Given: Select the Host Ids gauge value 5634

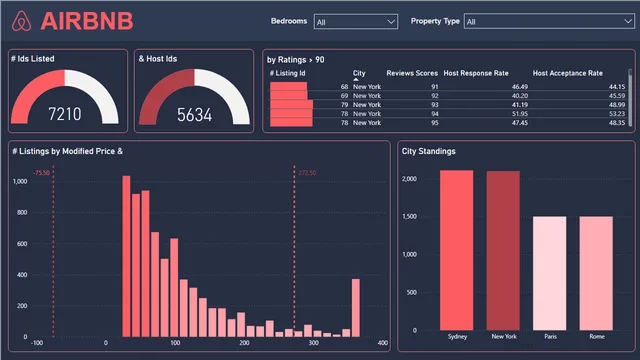Looking at the screenshot, I should pyautogui.click(x=194, y=115).
